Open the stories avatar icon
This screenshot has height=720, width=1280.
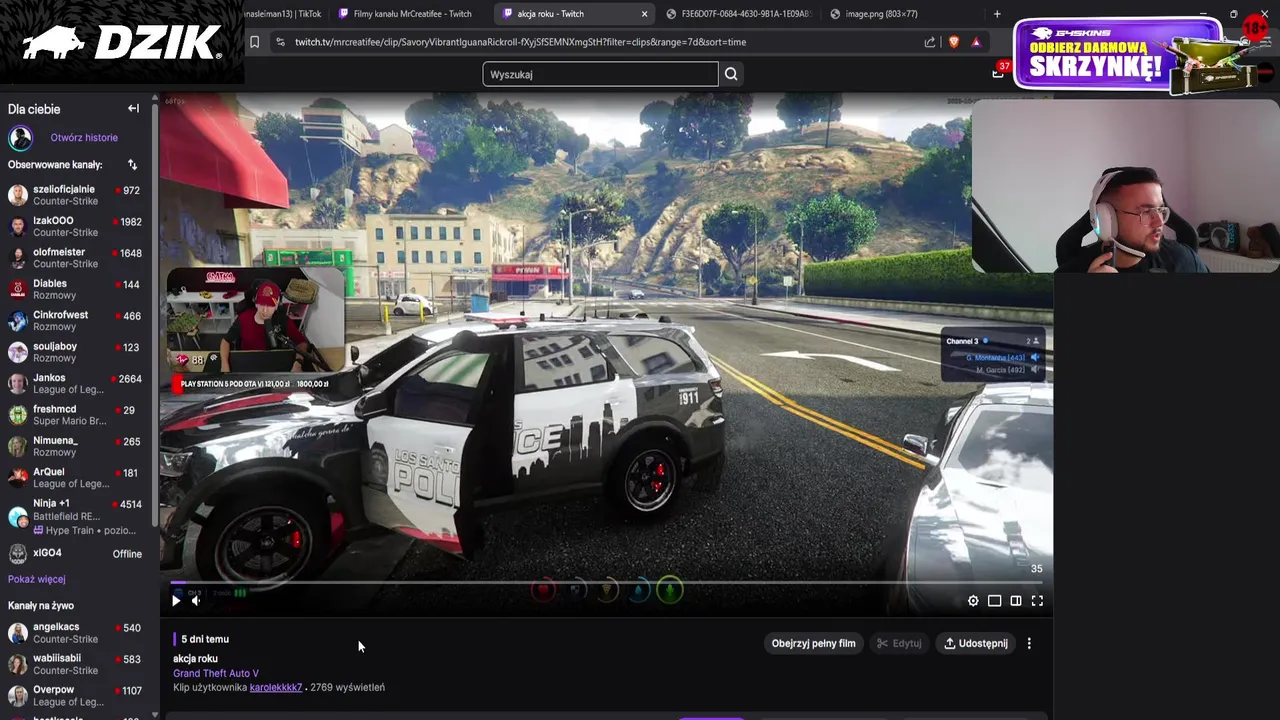(x=20, y=138)
